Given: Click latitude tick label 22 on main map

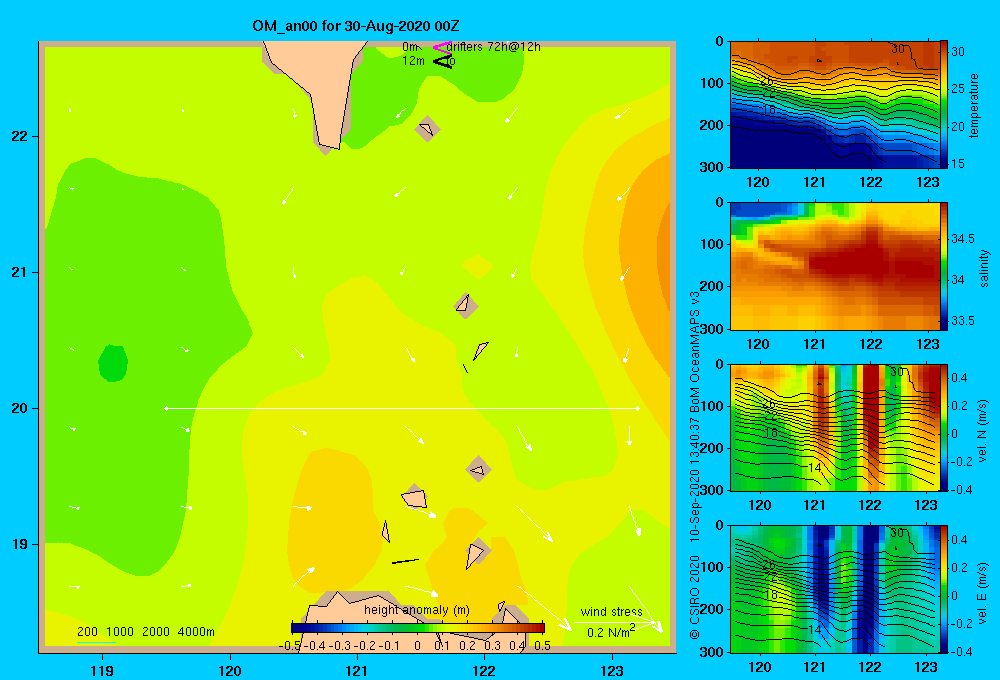Looking at the screenshot, I should [x=20, y=137].
